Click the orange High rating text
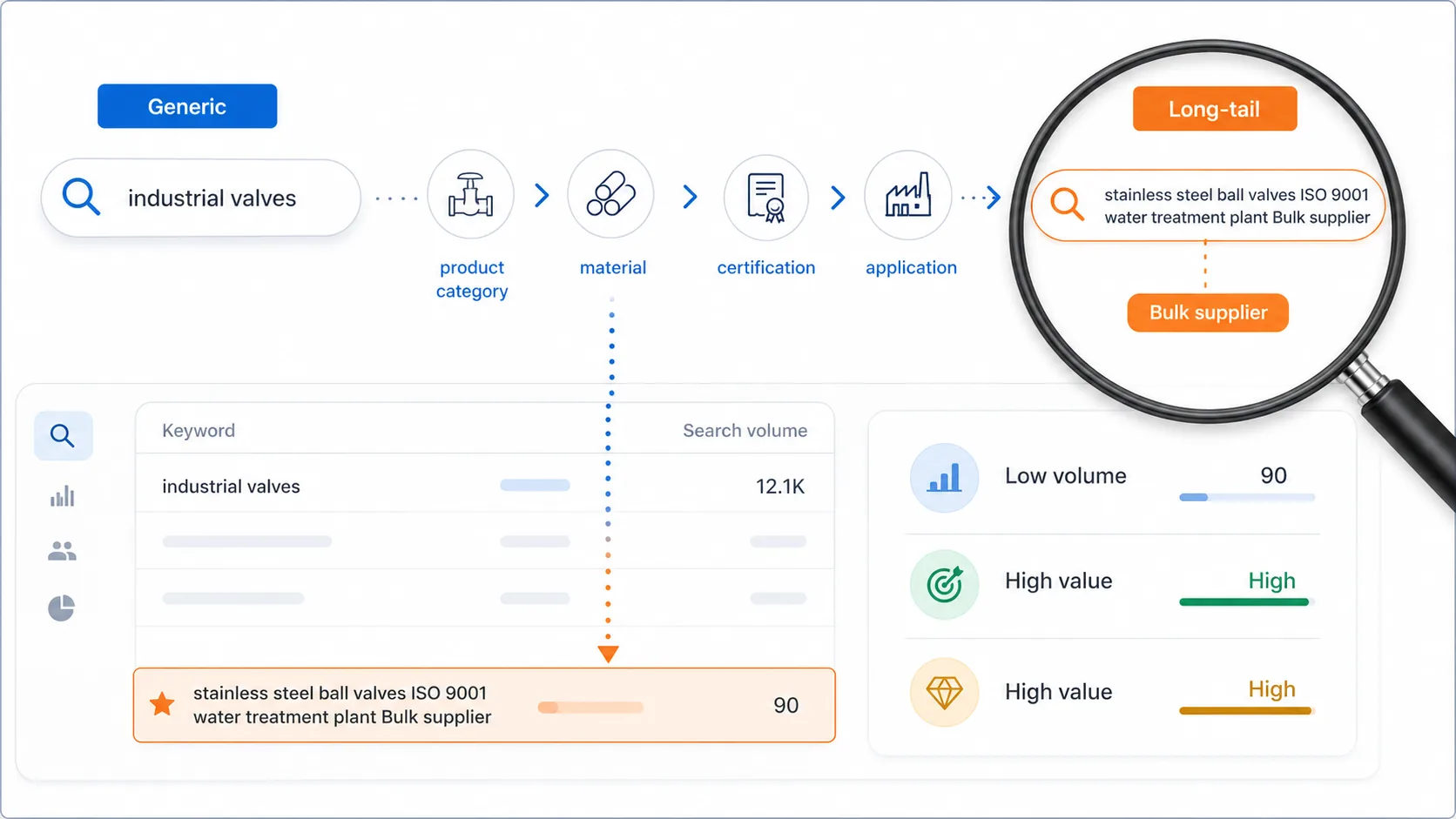This screenshot has height=819, width=1456. (1271, 689)
